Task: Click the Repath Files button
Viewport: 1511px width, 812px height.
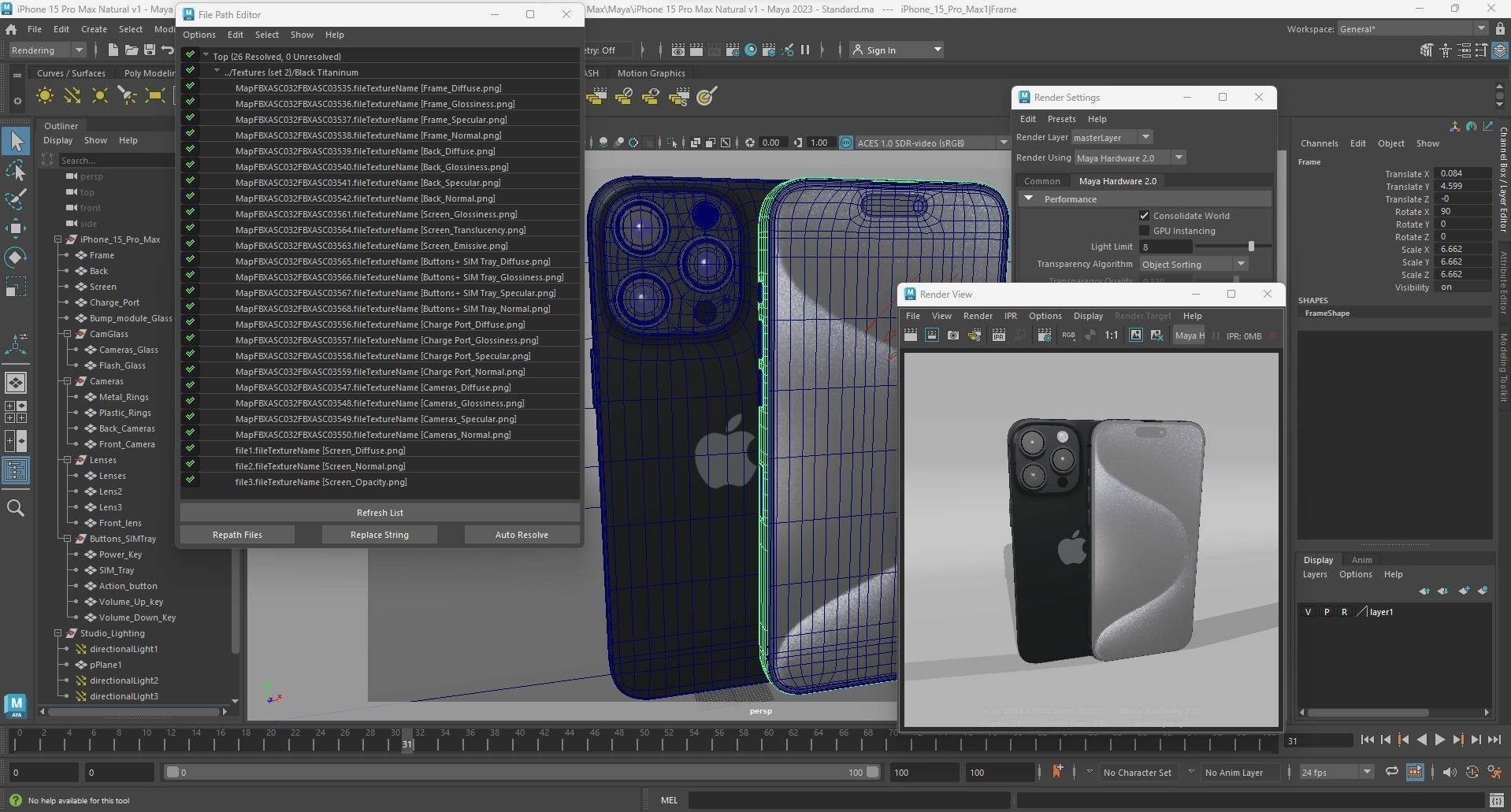Action: pyautogui.click(x=237, y=535)
